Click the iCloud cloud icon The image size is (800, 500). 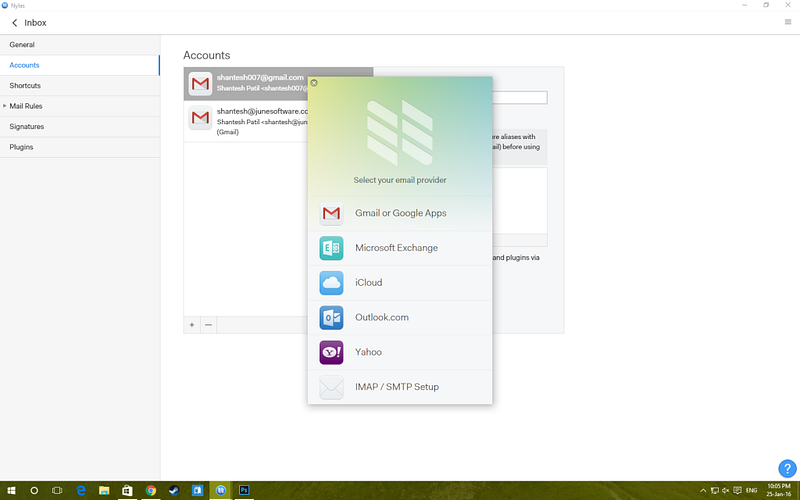tap(331, 283)
